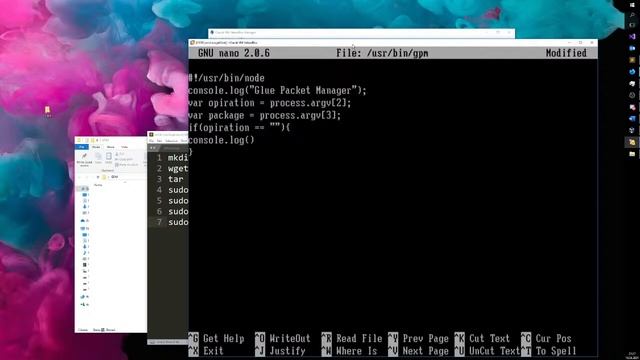Screen dimensions: 640x360
Task: Click '^T To Spell' nano shortcut
Action: [x=549, y=351]
